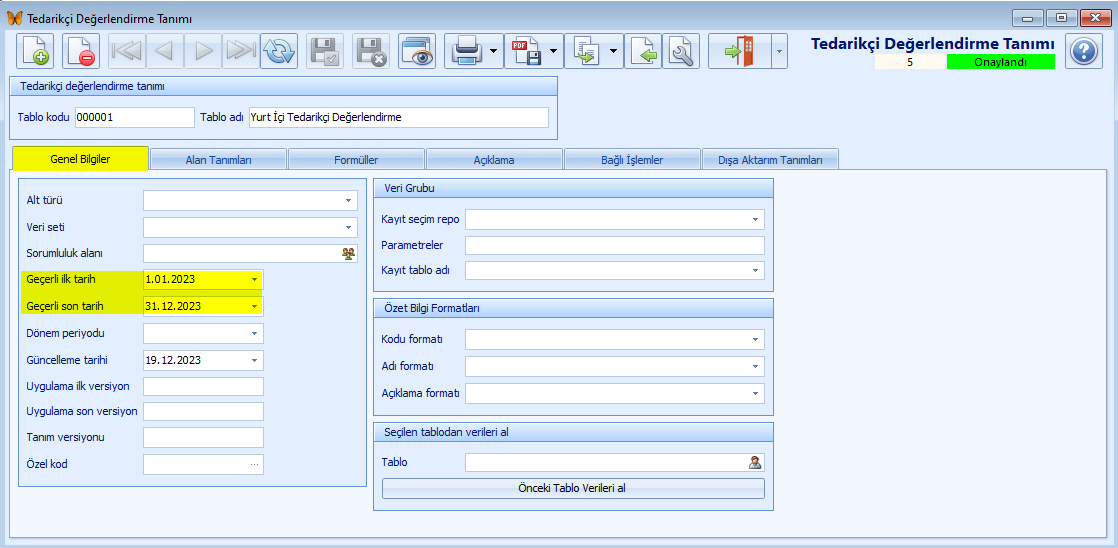Image resolution: width=1118 pixels, height=548 pixels.
Task: Click the printer icon
Action: (467, 51)
